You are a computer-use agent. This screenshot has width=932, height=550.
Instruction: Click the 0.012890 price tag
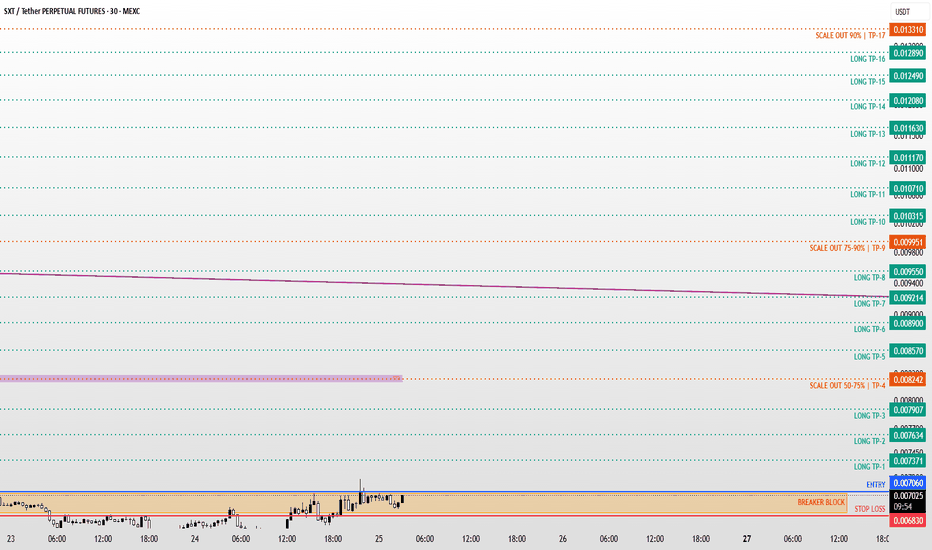pyautogui.click(x=908, y=54)
